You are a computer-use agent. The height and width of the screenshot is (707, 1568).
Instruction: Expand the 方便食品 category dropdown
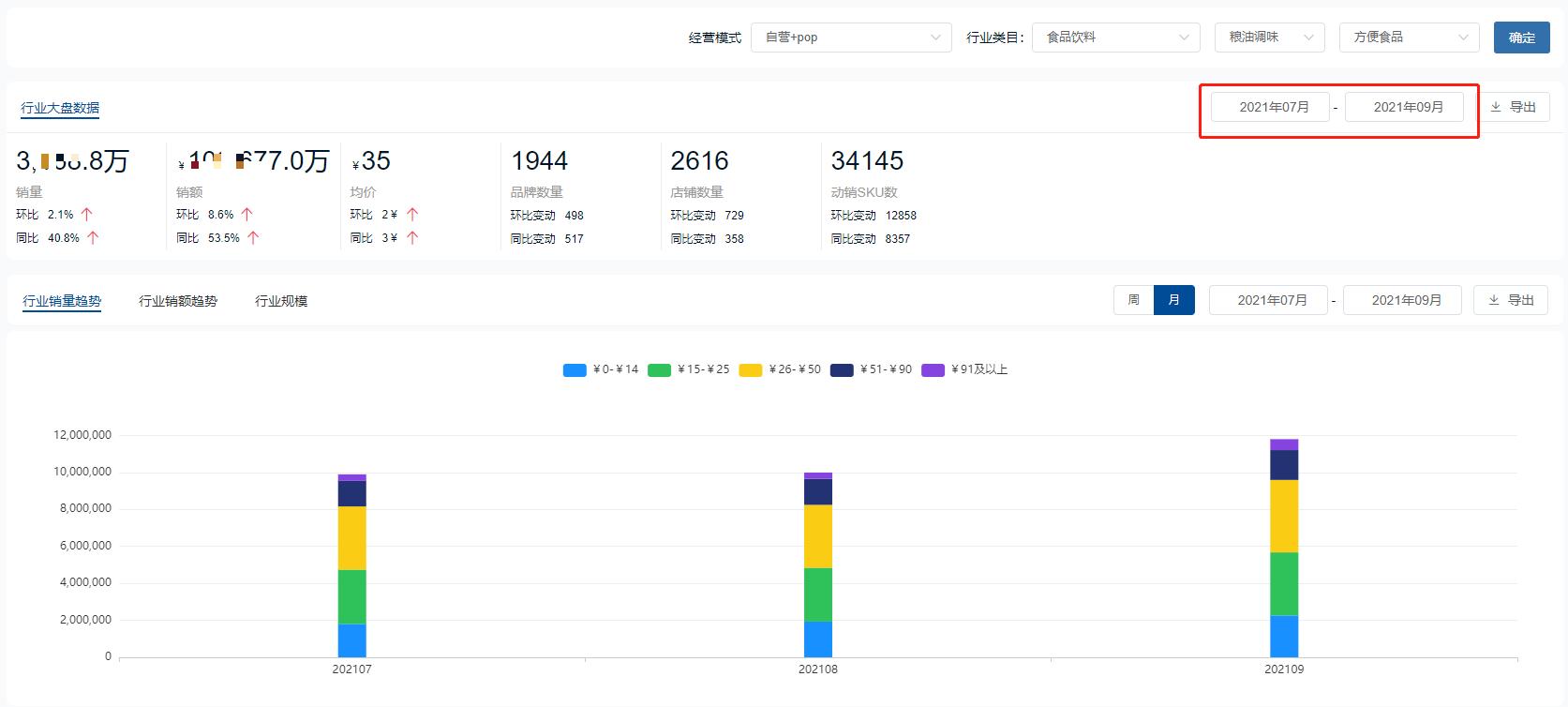pyautogui.click(x=1409, y=38)
